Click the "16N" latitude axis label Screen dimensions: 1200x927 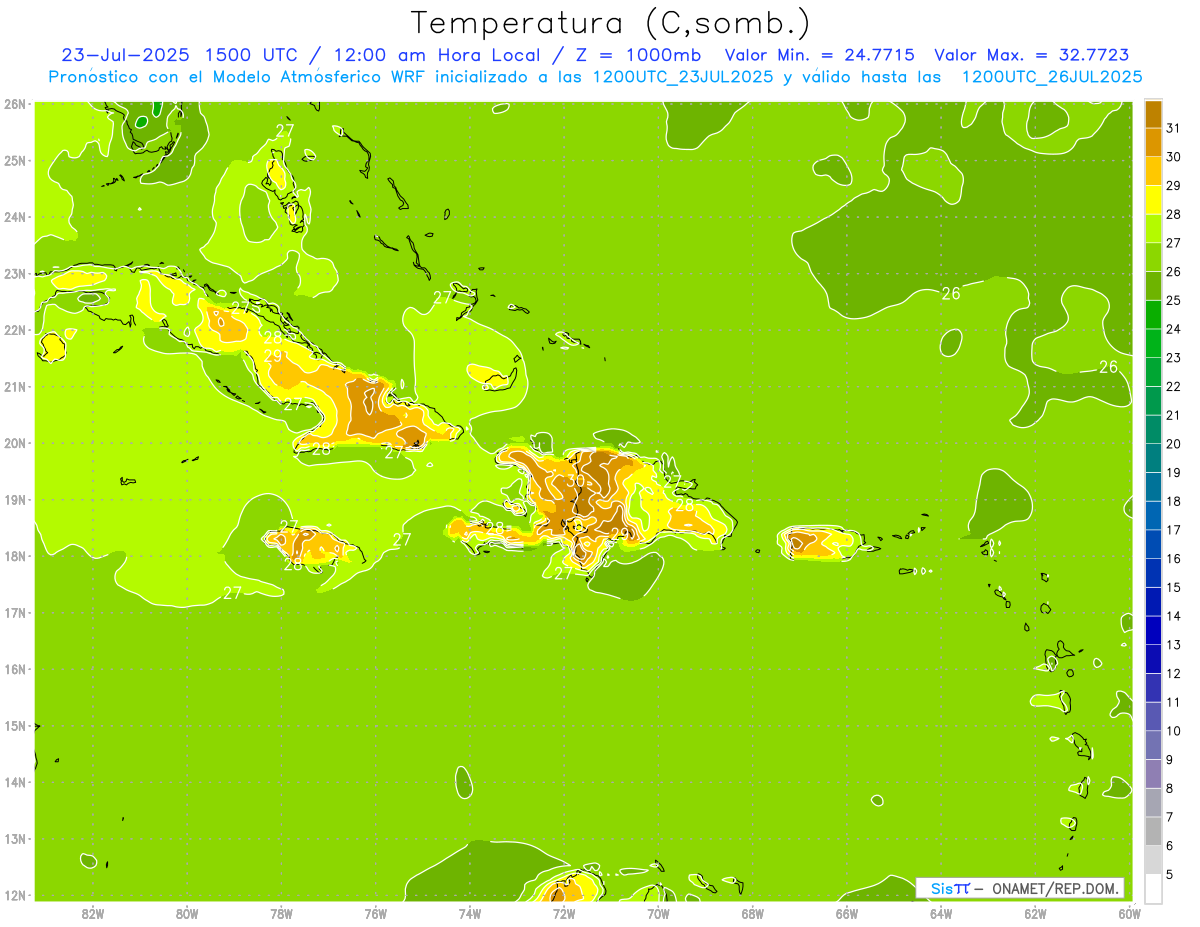tap(14, 669)
